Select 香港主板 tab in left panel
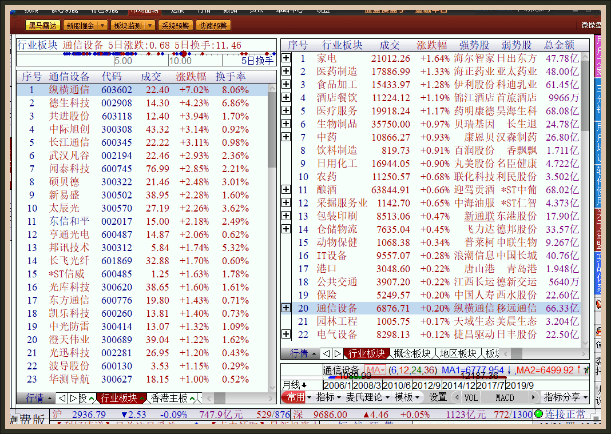The image size is (611, 434). (172, 398)
